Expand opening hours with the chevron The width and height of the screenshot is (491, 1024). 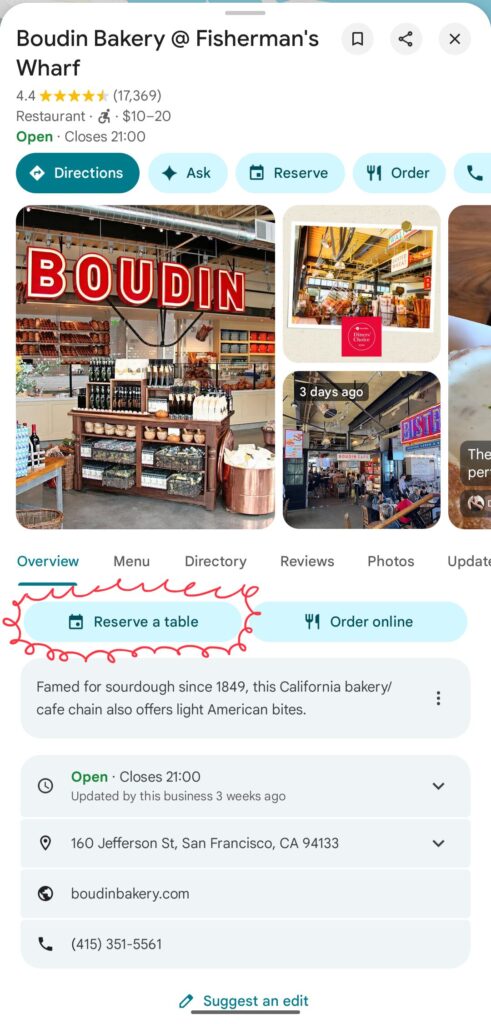pyautogui.click(x=439, y=786)
